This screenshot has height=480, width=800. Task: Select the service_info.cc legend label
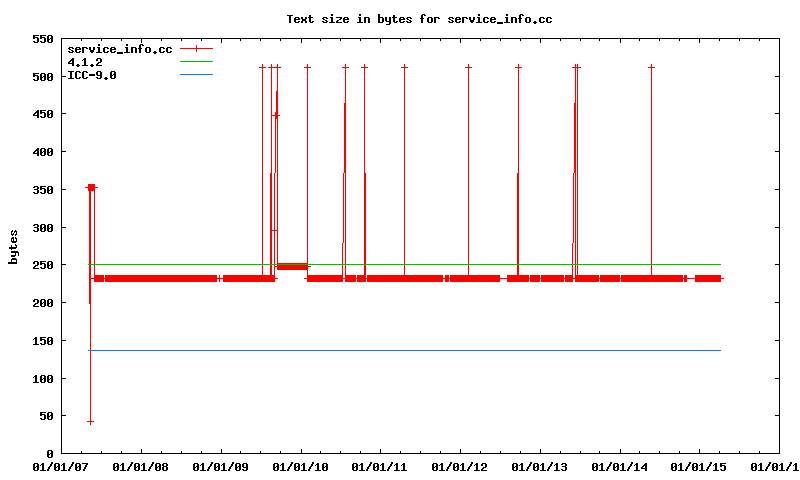click(x=119, y=48)
